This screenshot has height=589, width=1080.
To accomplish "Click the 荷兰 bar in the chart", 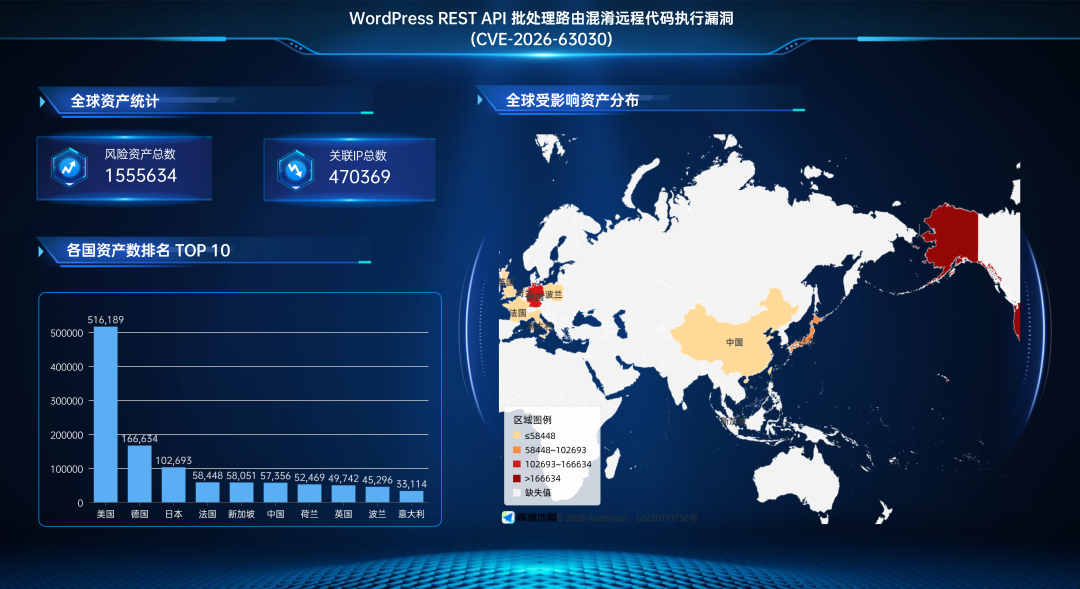I will pos(309,493).
